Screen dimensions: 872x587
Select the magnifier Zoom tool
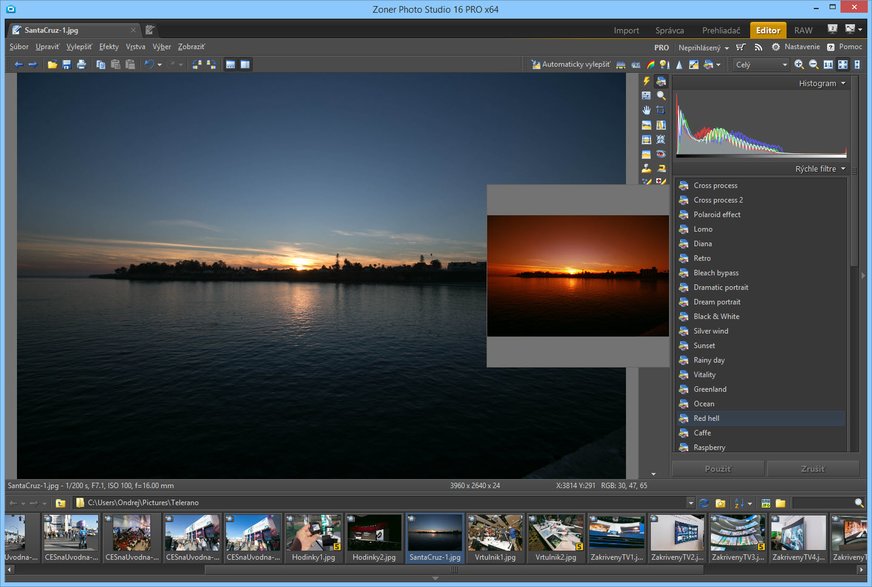[x=661, y=96]
